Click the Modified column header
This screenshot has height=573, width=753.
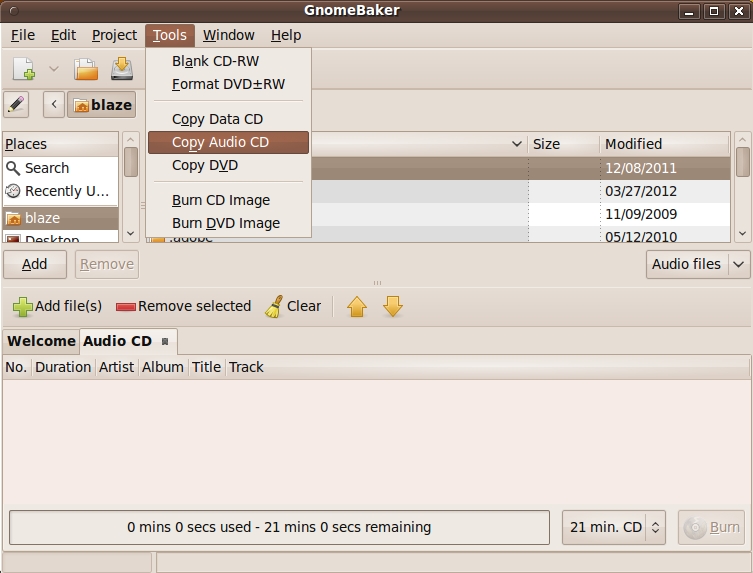[x=665, y=144]
